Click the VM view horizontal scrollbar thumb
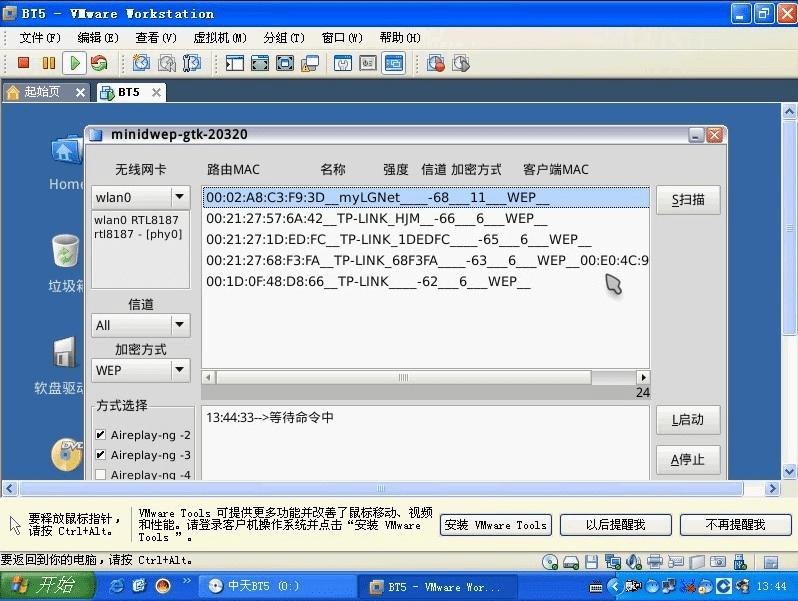This screenshot has width=798, height=601. click(x=381, y=489)
